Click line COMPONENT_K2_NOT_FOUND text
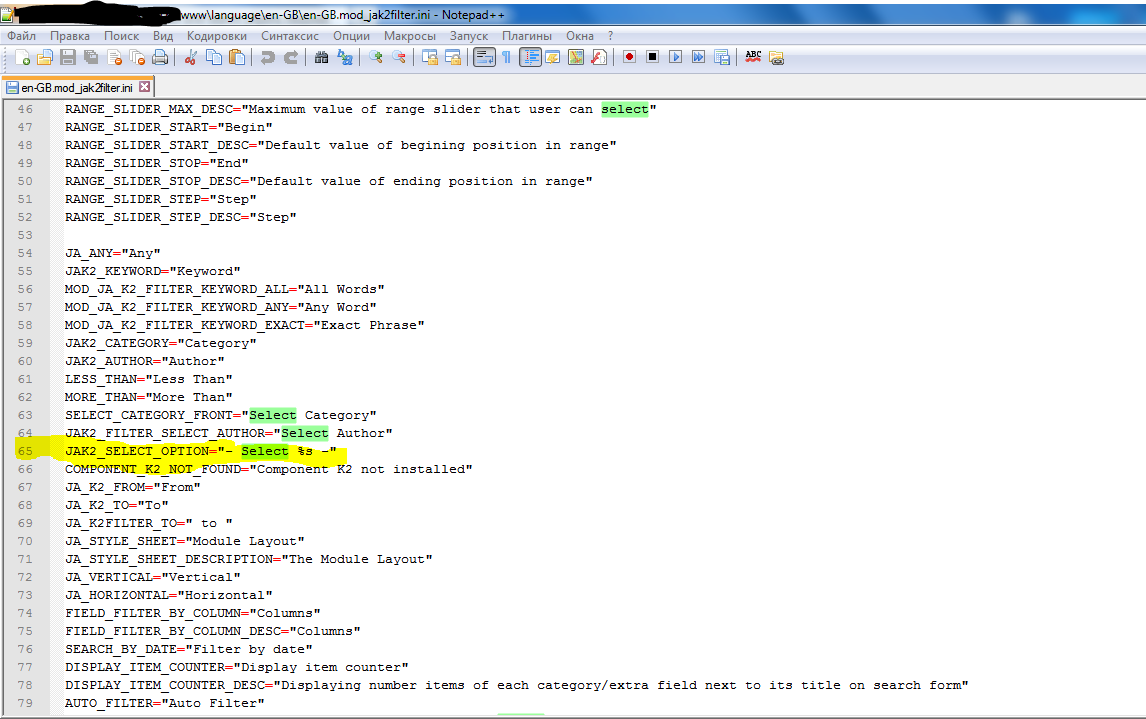 (268, 469)
